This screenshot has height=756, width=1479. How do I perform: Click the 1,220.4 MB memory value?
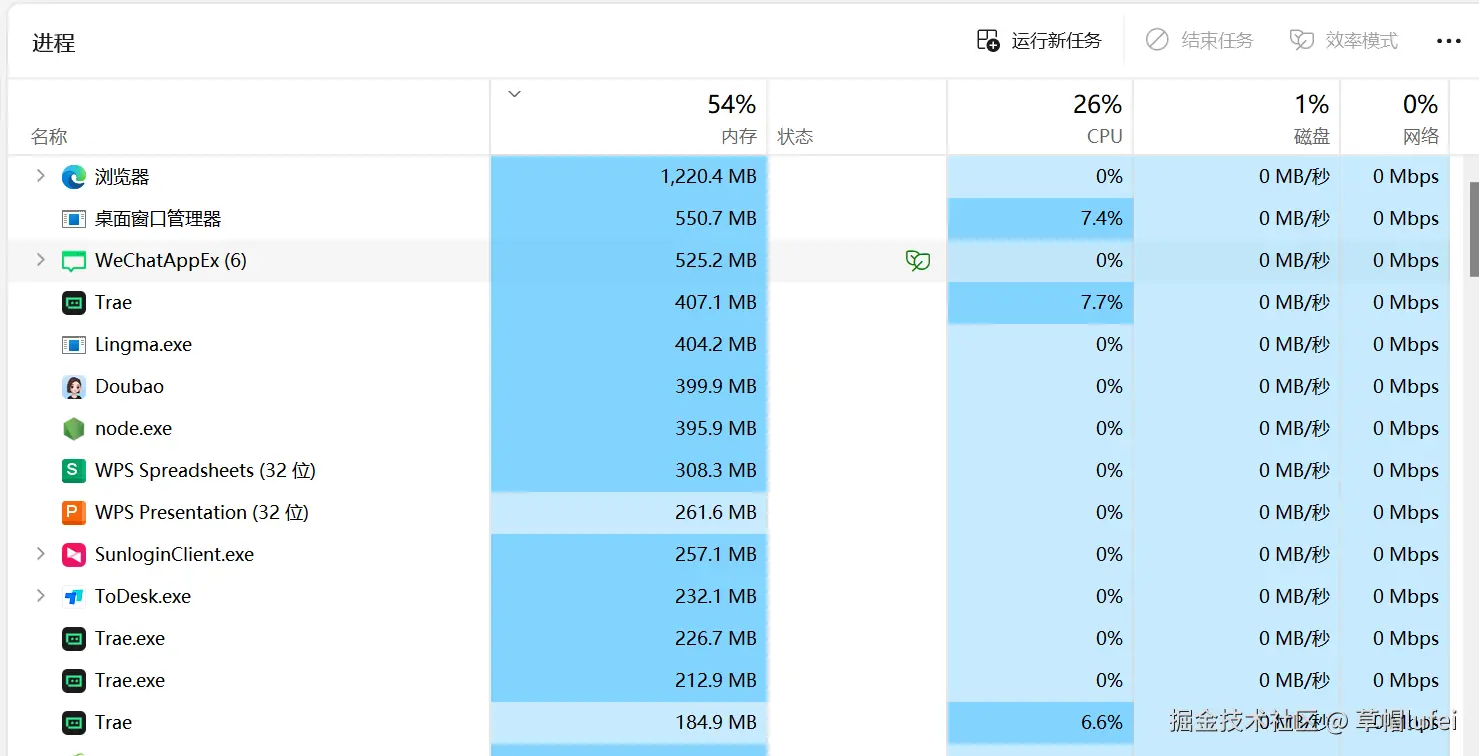coord(708,177)
